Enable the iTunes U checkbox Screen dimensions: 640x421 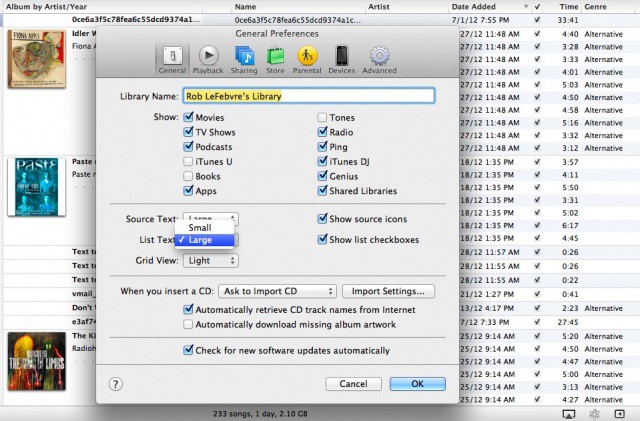[188, 161]
